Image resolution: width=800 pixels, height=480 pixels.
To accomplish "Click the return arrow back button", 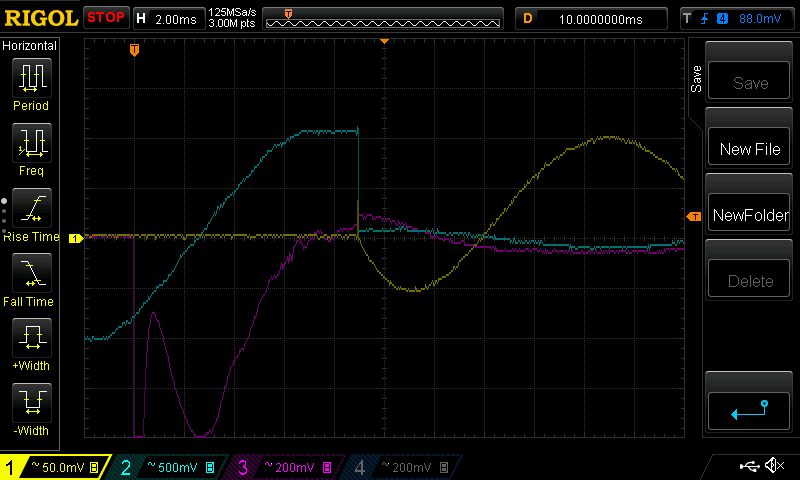I will coord(748,411).
